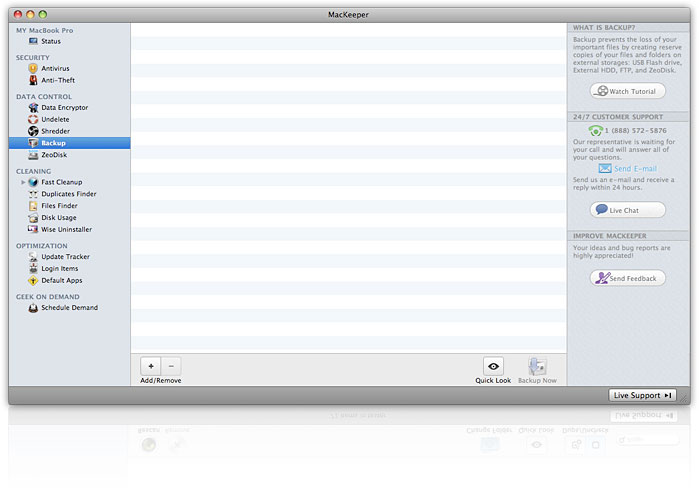The height and width of the screenshot is (496, 699).
Task: Expand the Fast Cleanup disclosure triangle
Action: tap(23, 182)
